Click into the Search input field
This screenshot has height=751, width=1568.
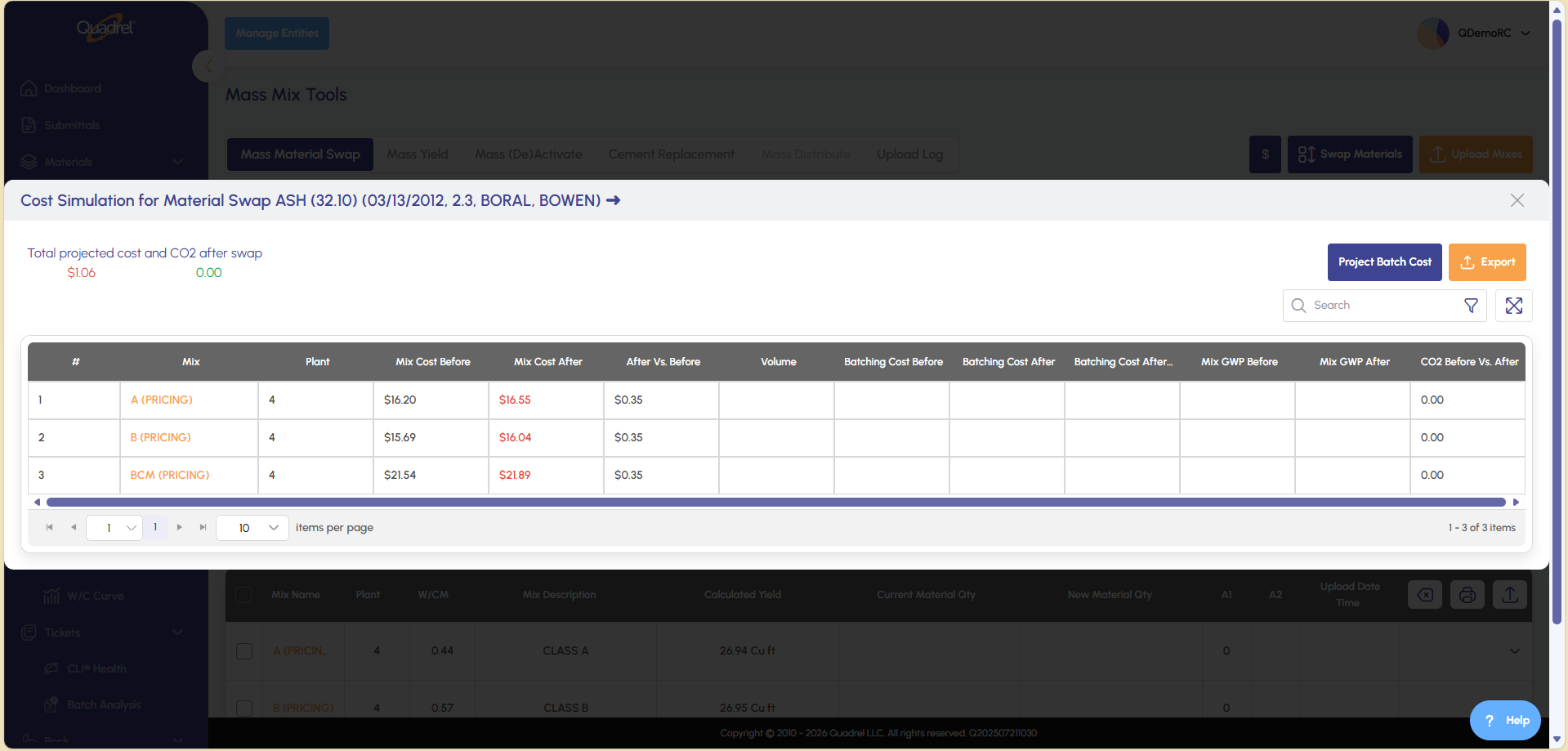(1385, 306)
